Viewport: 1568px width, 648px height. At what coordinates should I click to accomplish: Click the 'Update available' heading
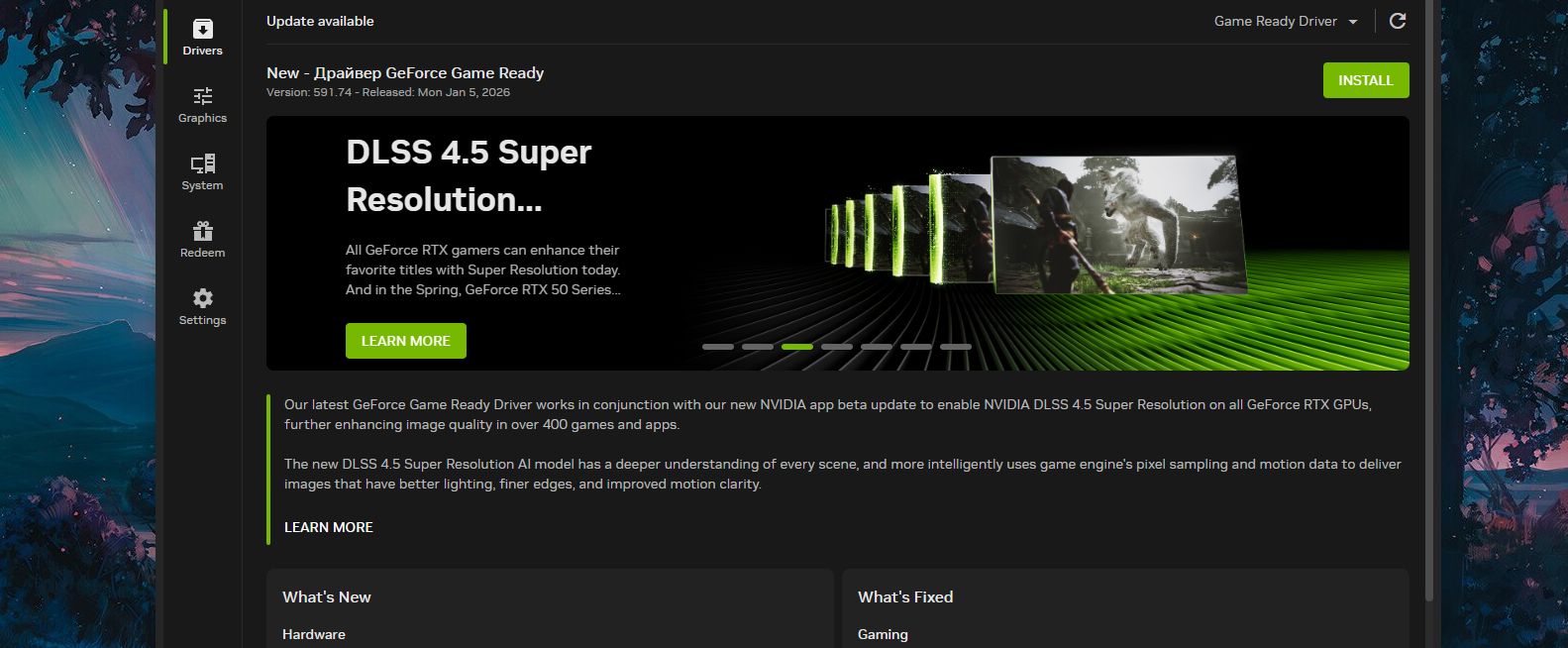pyautogui.click(x=320, y=21)
